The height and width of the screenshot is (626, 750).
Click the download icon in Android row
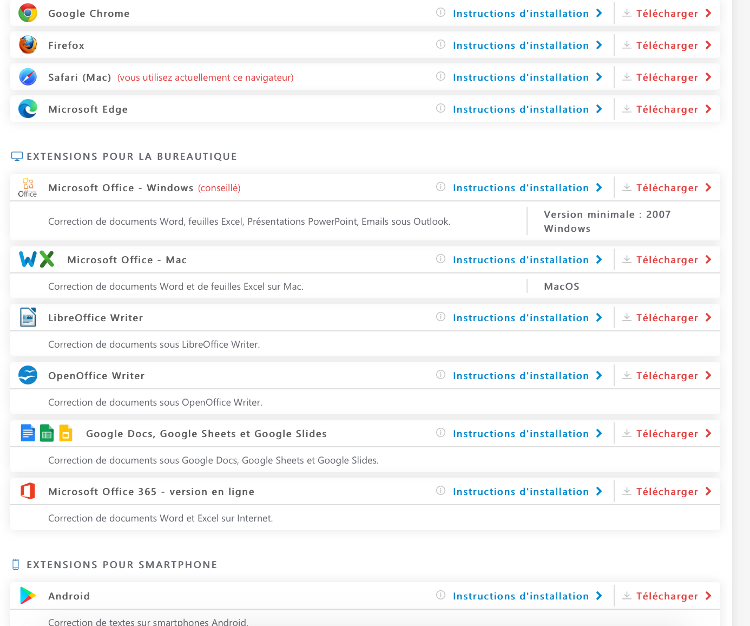pyautogui.click(x=627, y=595)
